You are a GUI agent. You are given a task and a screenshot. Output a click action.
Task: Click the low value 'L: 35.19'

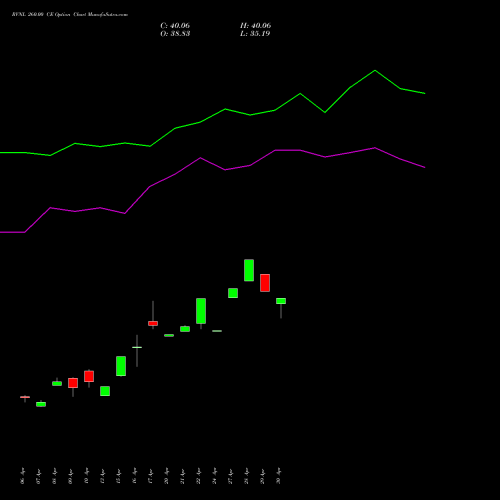[x=255, y=34]
